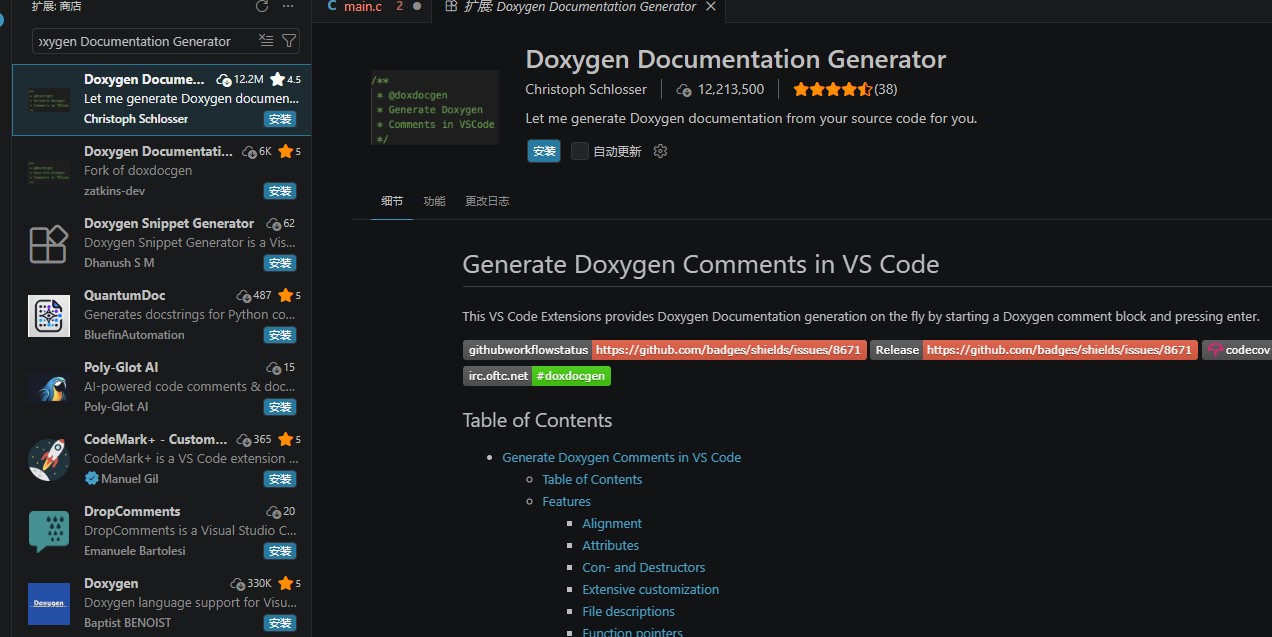Open the Features contents link
This screenshot has width=1272, height=637.
(x=566, y=501)
